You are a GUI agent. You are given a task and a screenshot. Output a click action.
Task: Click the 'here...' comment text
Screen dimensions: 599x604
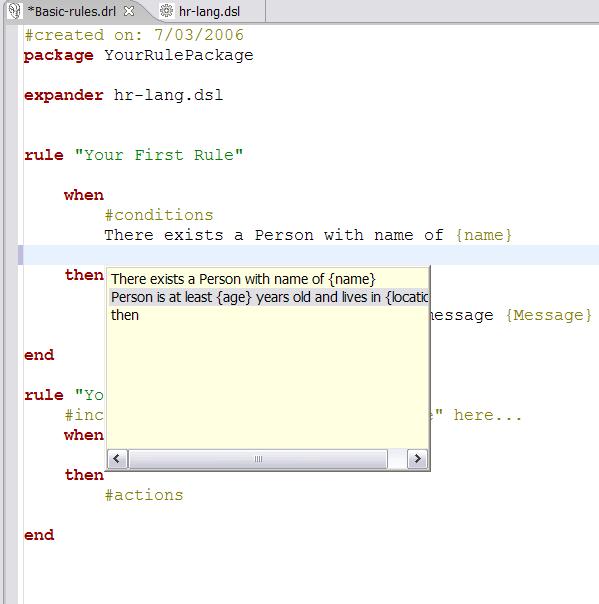488,415
